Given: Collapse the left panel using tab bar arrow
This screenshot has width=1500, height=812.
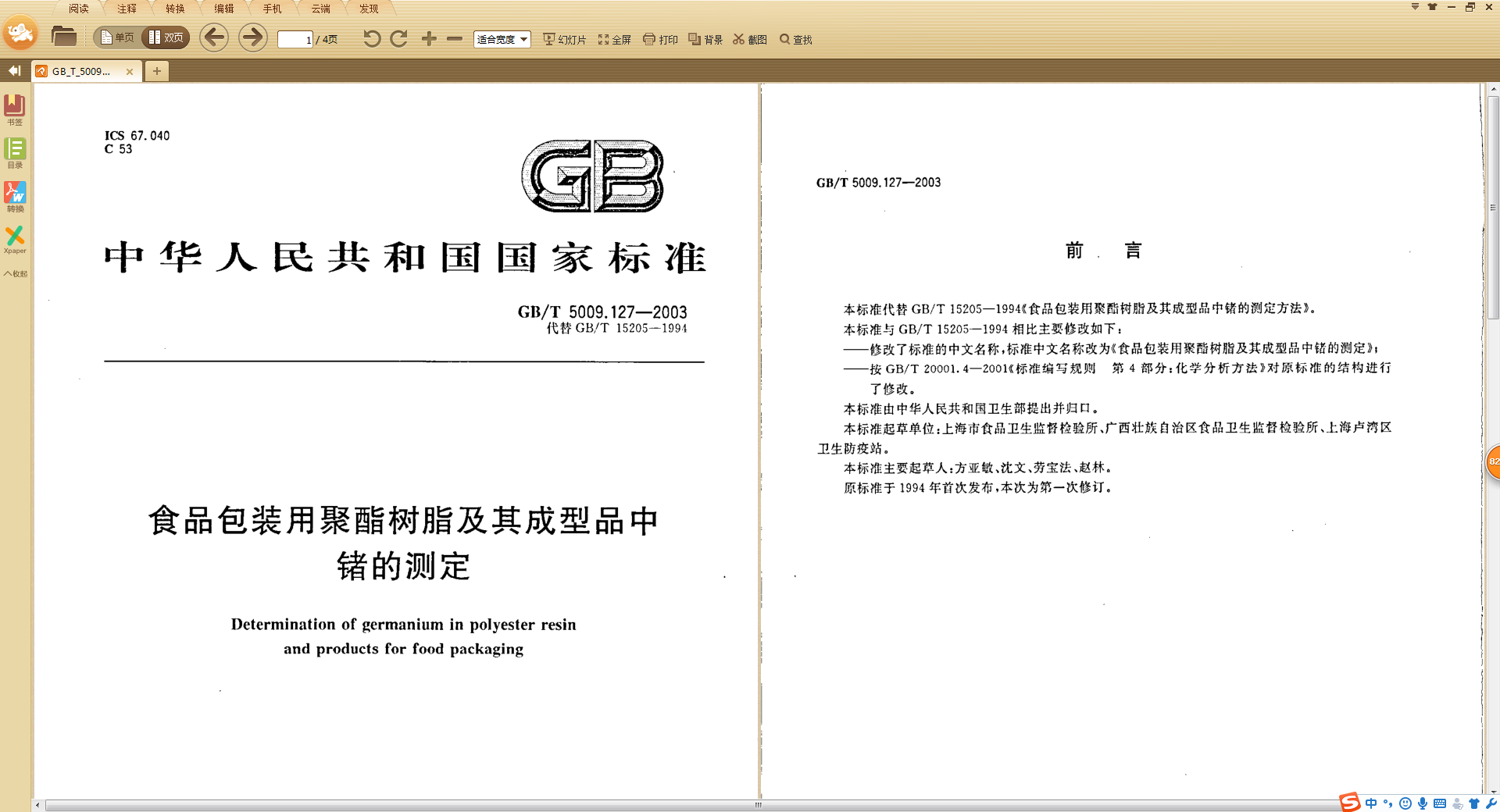Looking at the screenshot, I should (x=14, y=71).
